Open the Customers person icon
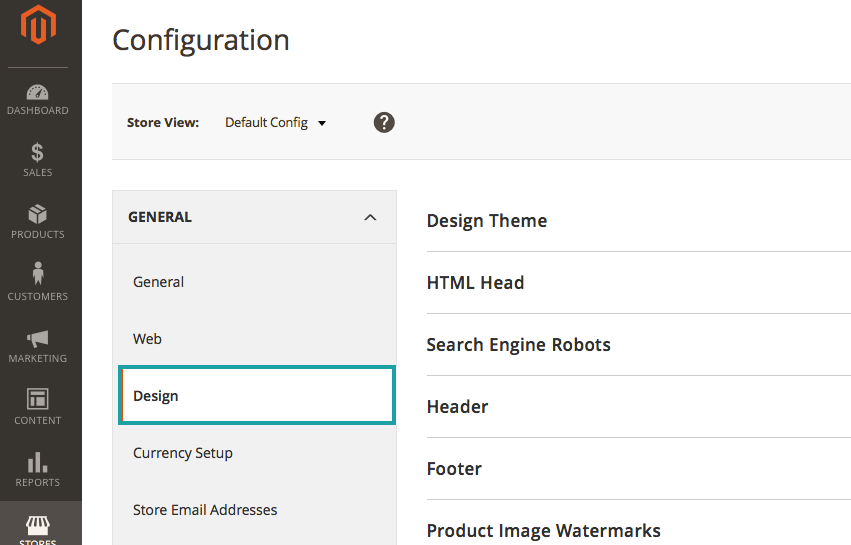Image resolution: width=851 pixels, height=545 pixels. pyautogui.click(x=38, y=273)
